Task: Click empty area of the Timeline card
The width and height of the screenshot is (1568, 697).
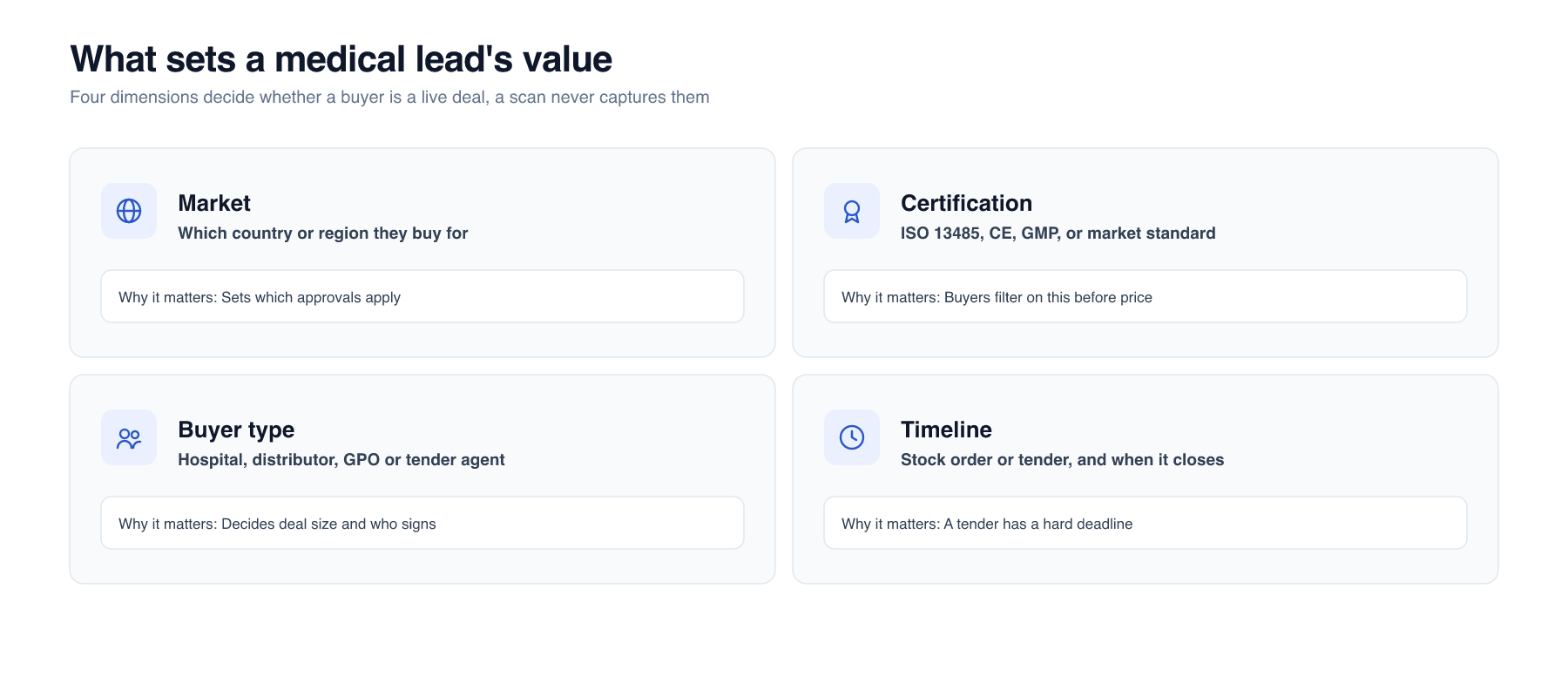Action: click(x=1359, y=436)
